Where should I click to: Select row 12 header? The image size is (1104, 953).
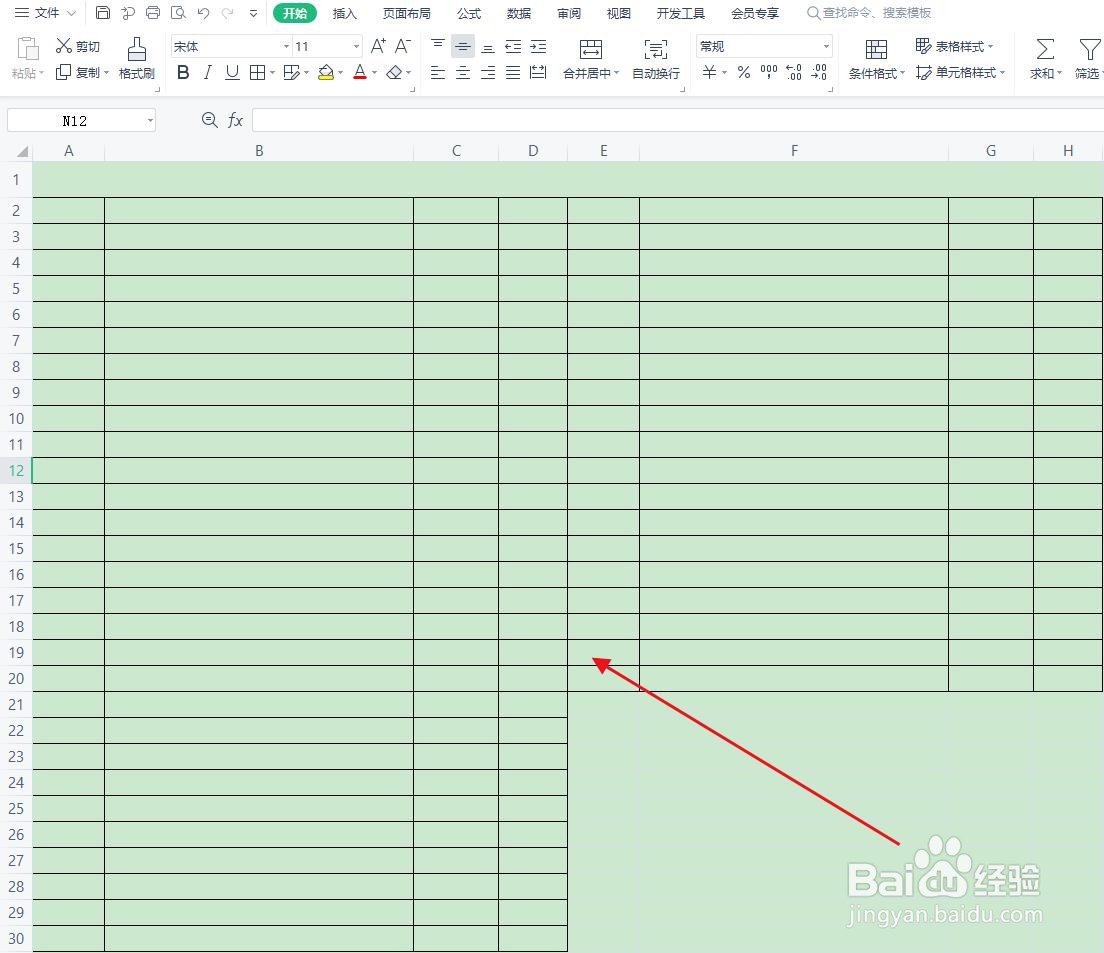(16, 470)
